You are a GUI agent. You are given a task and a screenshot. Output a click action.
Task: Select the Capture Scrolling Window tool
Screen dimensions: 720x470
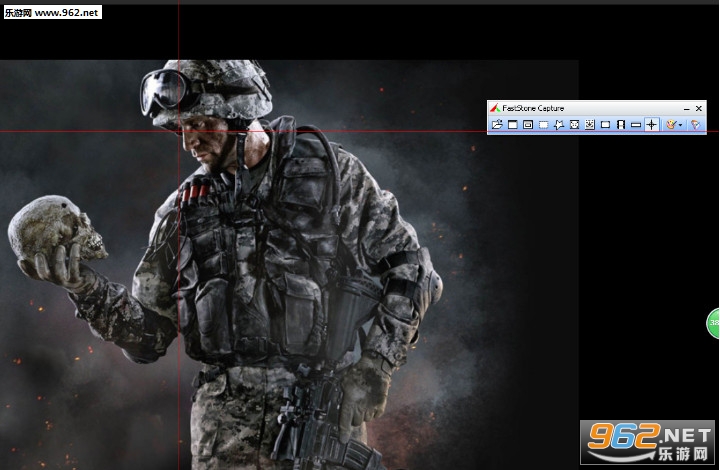coord(590,124)
